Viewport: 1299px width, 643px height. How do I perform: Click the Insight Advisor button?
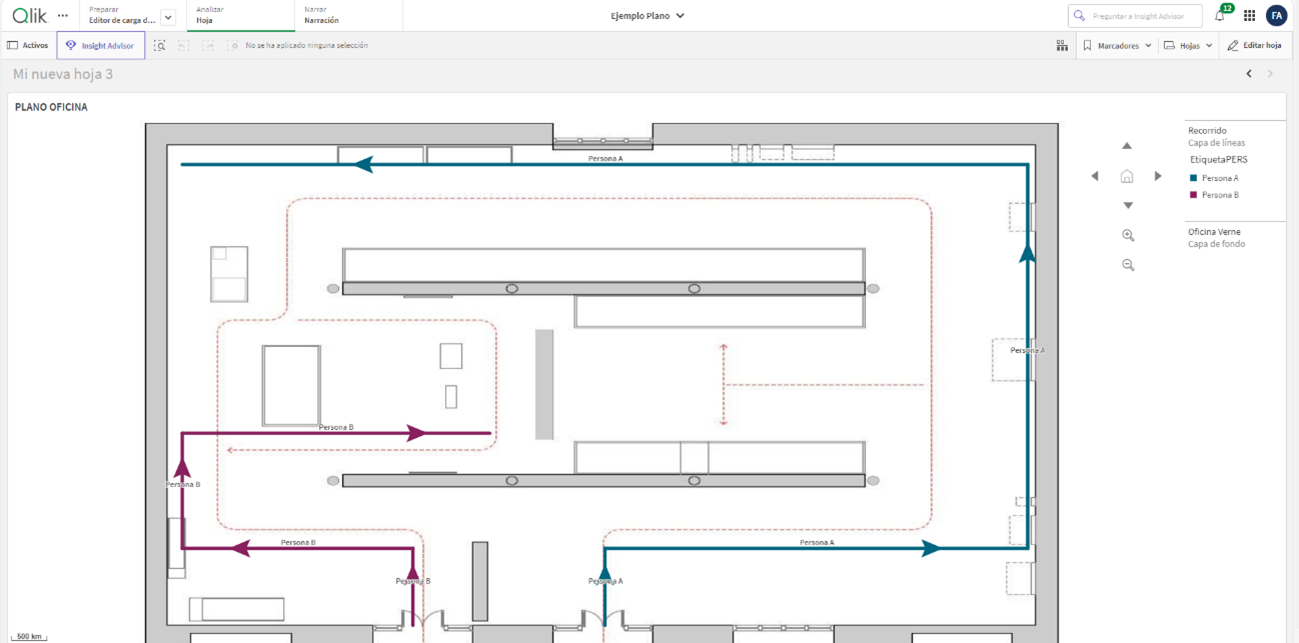coord(101,45)
